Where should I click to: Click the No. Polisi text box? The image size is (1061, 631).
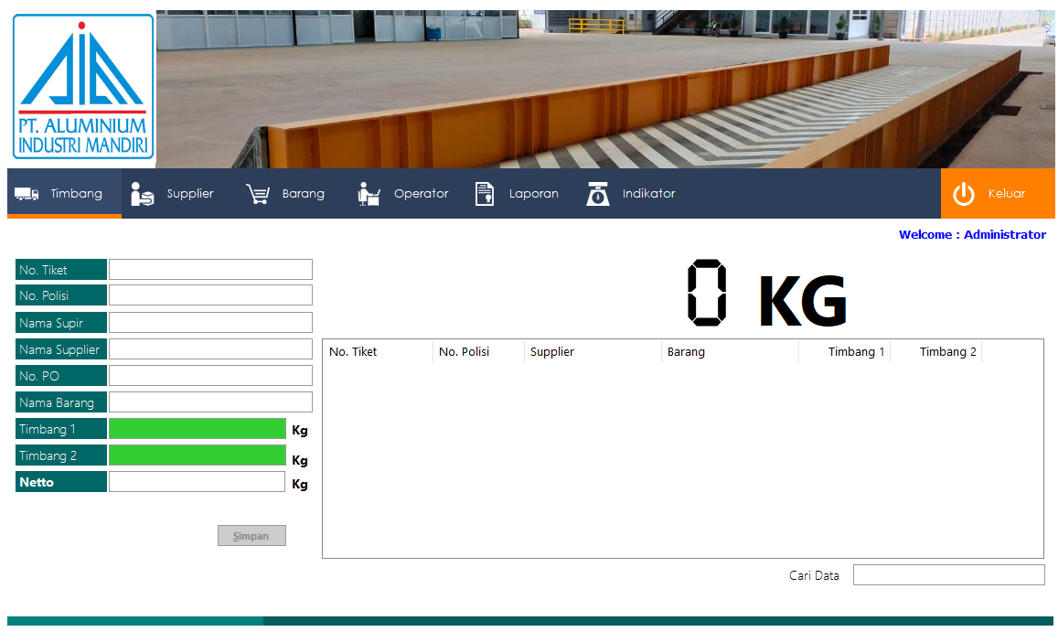[210, 295]
